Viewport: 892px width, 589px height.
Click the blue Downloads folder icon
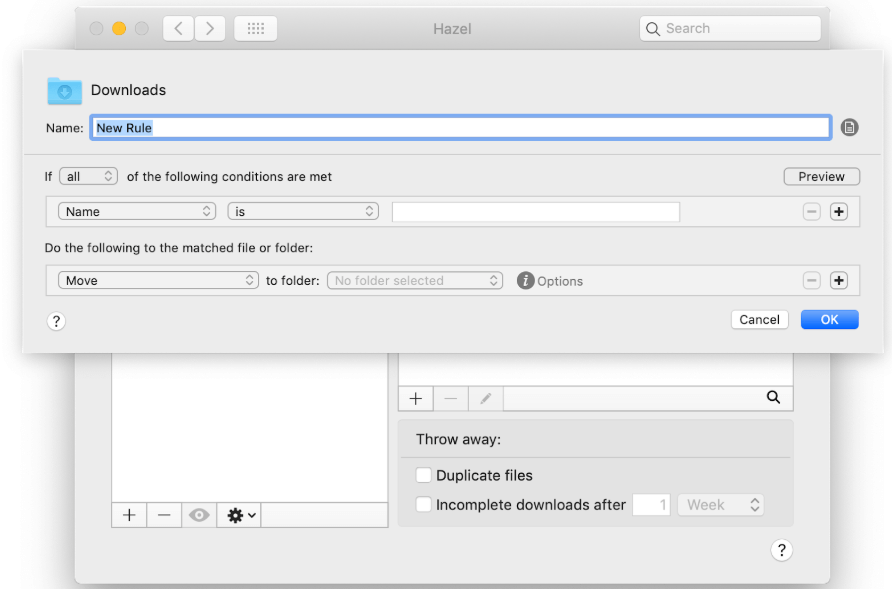coord(64,91)
